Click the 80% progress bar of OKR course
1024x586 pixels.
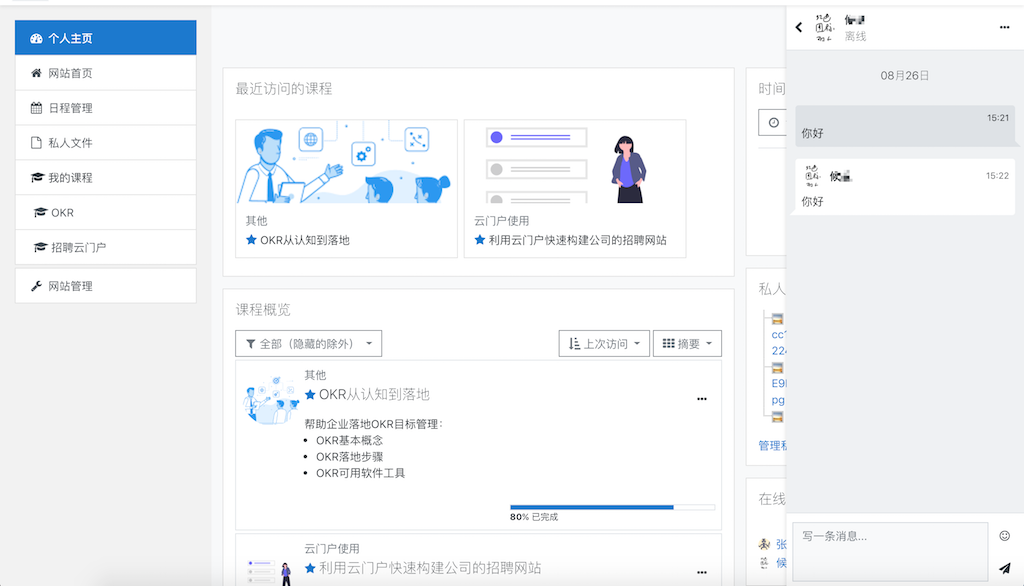613,507
